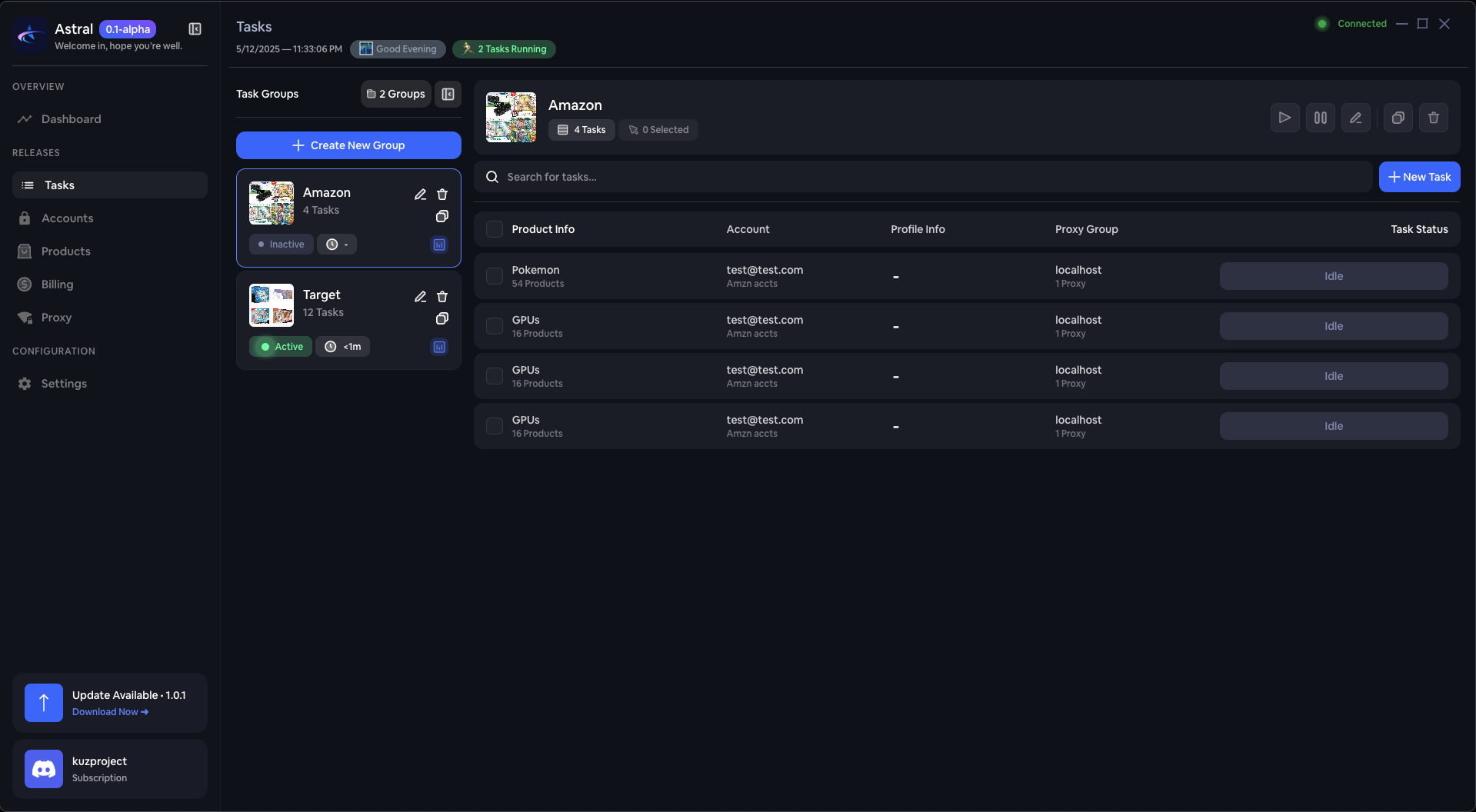Start all tasks with play button

tap(1285, 118)
